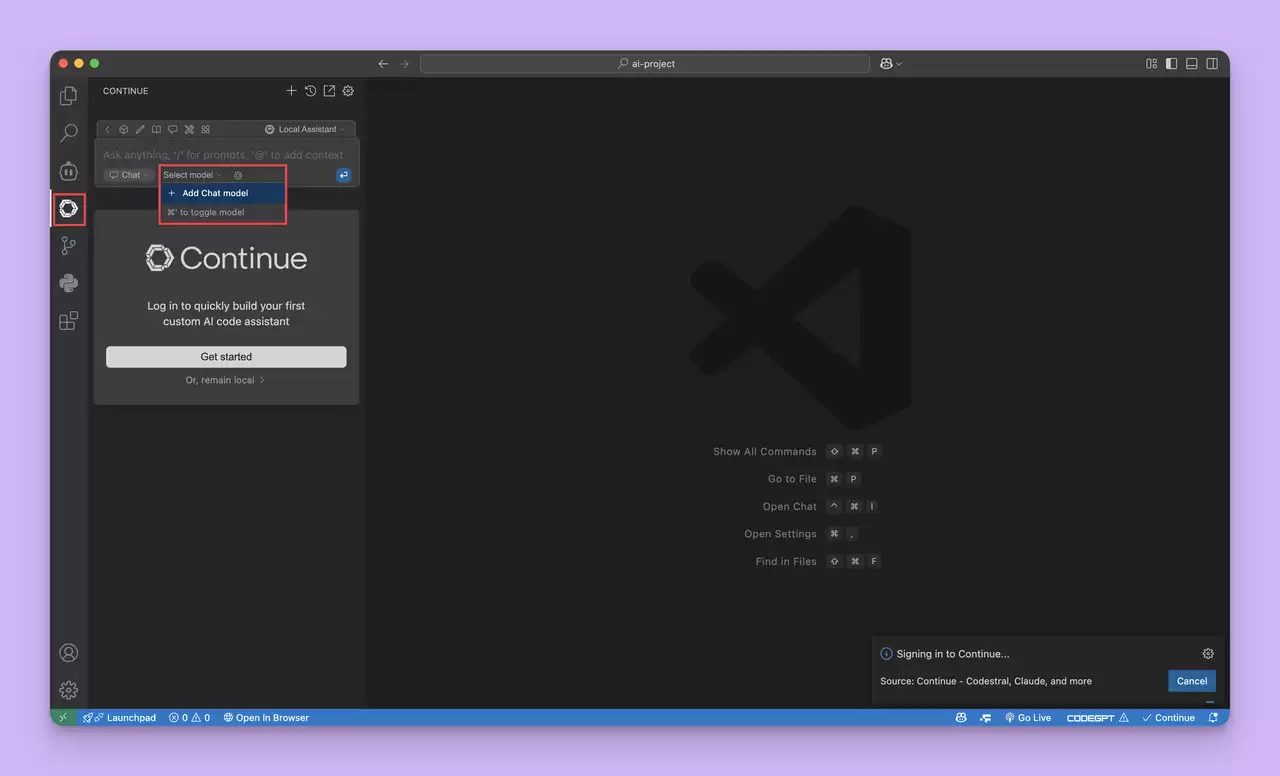The height and width of the screenshot is (776, 1280).
Task: Click the Ask anything prompt input field
Action: (223, 155)
